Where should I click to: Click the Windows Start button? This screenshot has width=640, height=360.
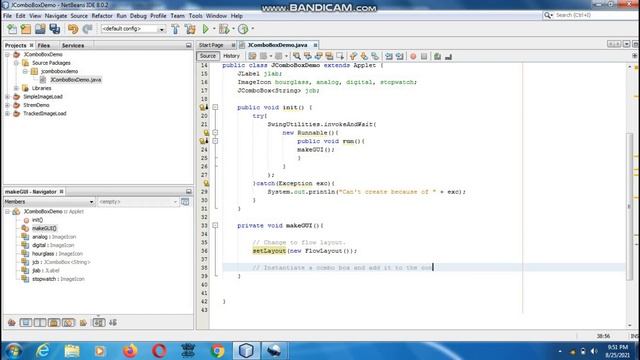coord(13,351)
